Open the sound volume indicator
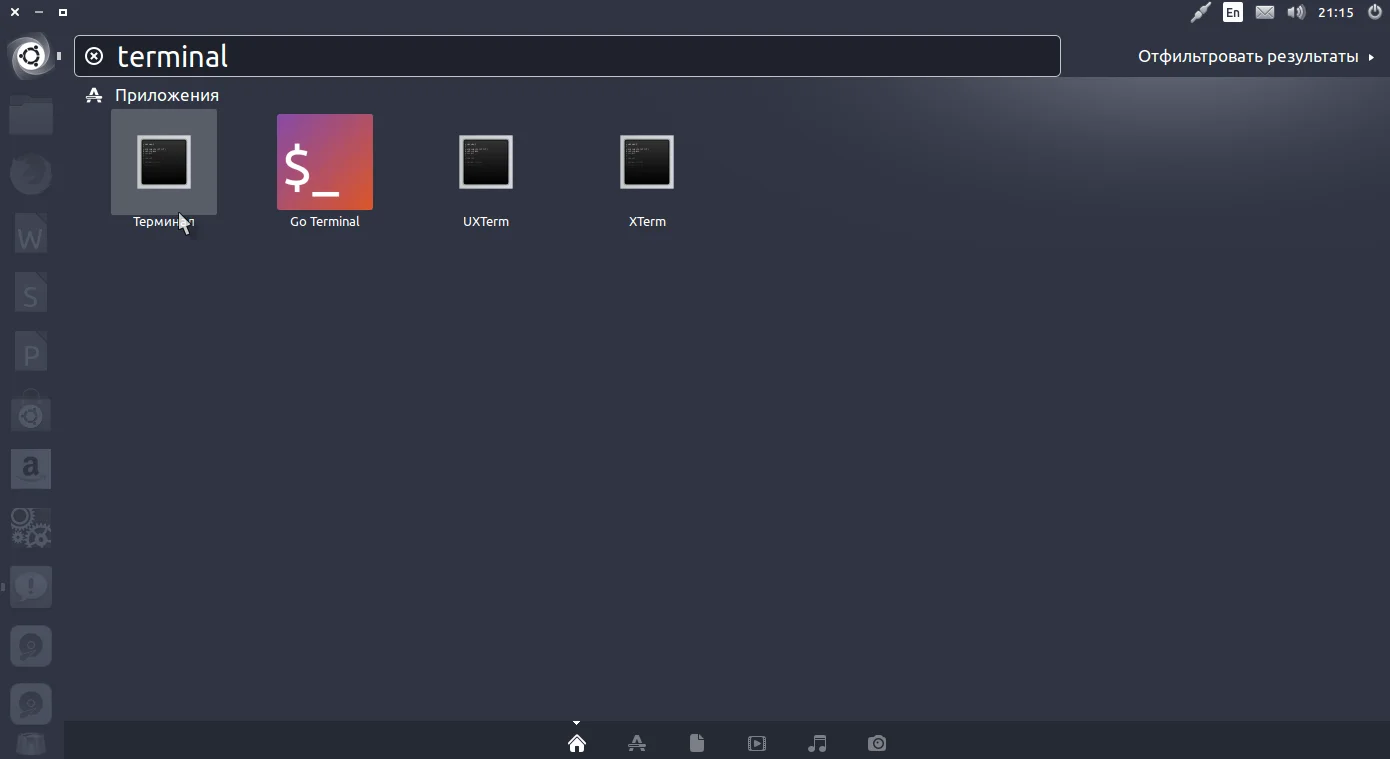The height and width of the screenshot is (759, 1390). (x=1296, y=12)
